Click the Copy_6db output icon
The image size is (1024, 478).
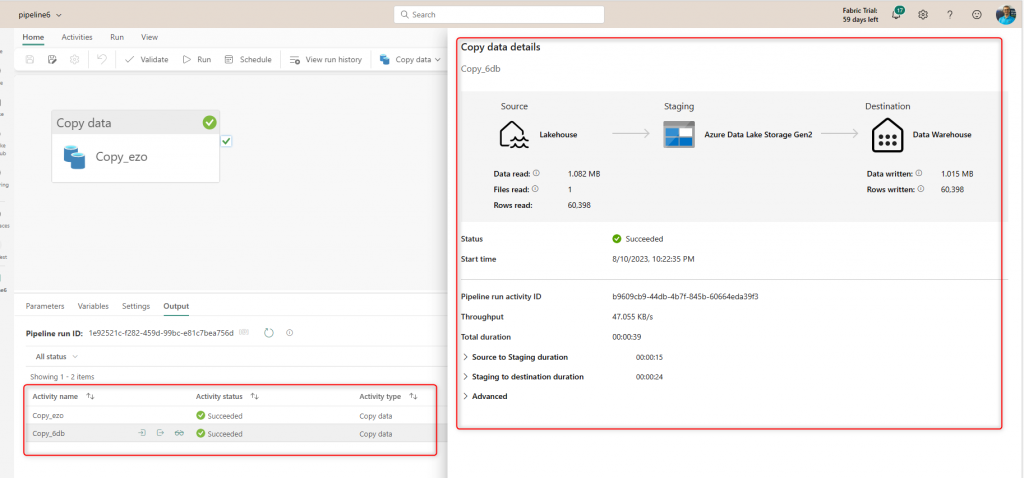click(160, 433)
